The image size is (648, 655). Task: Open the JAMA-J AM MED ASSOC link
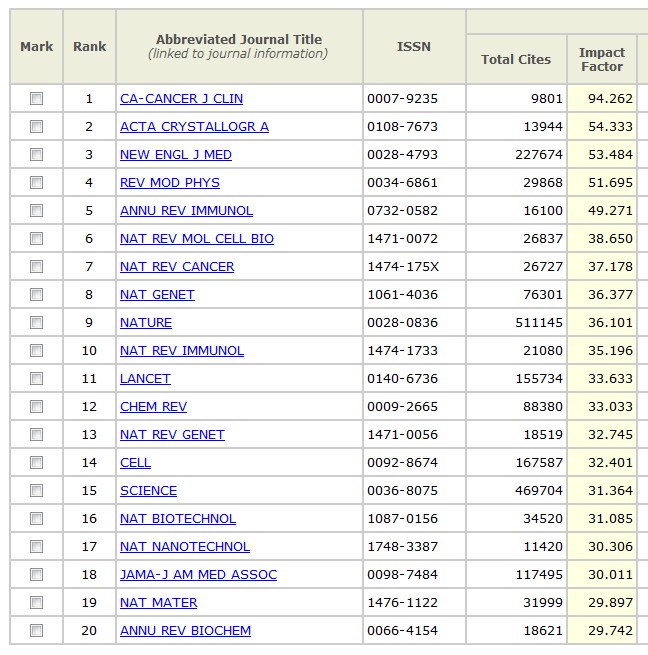click(x=198, y=575)
